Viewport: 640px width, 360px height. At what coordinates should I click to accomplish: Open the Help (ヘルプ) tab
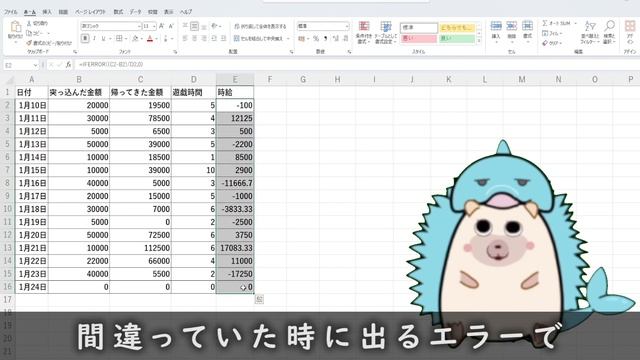tap(186, 12)
